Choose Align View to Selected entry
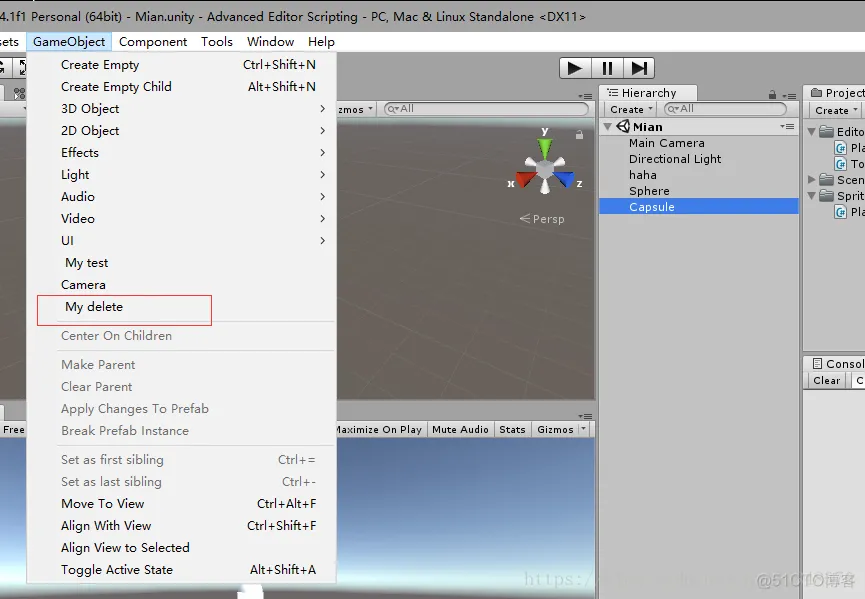 coord(181,548)
